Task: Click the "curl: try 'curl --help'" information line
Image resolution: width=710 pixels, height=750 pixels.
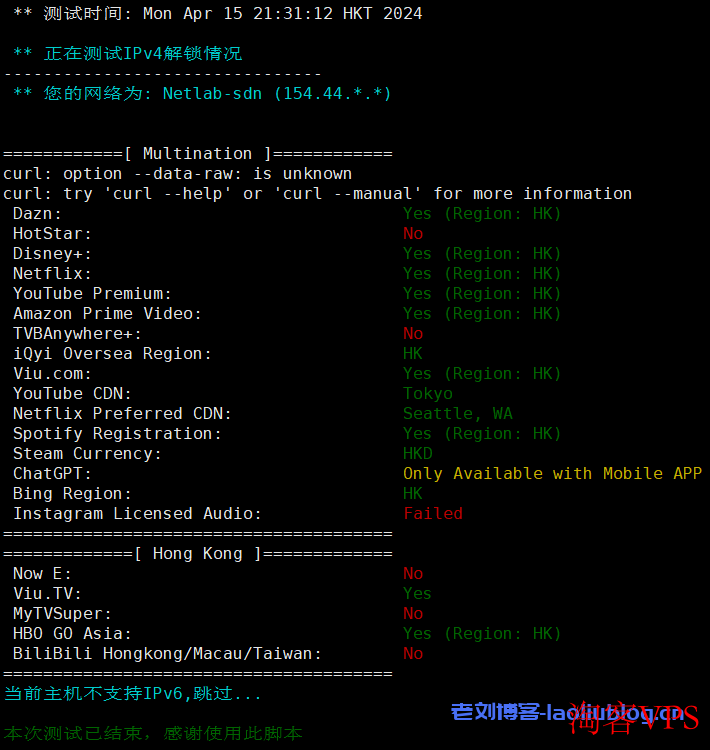Action: click(317, 194)
